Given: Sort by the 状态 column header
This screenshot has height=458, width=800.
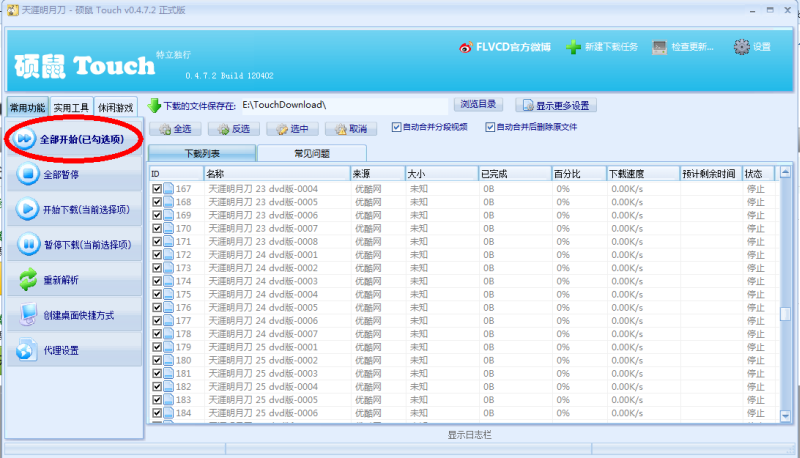Looking at the screenshot, I should click(759, 174).
